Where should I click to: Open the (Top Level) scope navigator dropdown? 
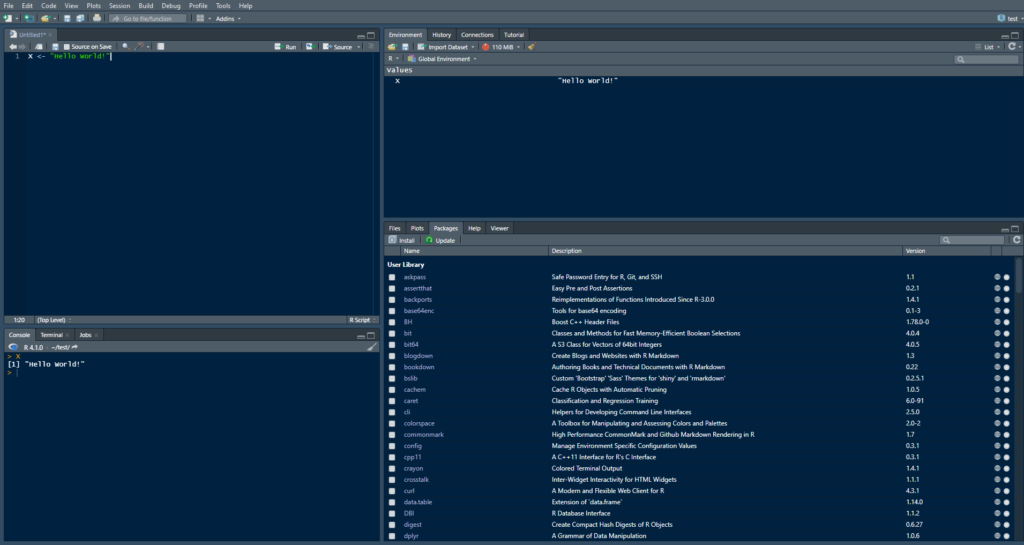point(54,320)
